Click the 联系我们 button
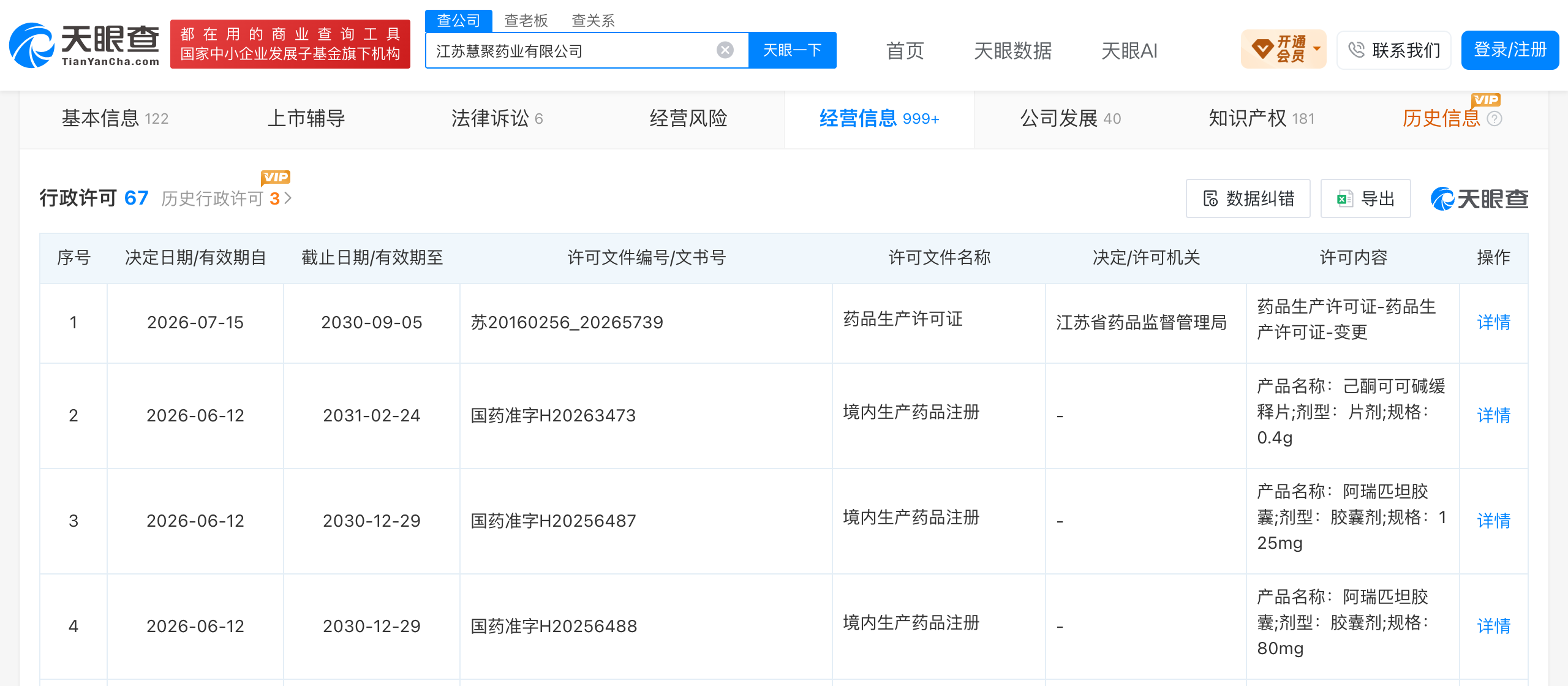1568x686 pixels. pos(1394,50)
